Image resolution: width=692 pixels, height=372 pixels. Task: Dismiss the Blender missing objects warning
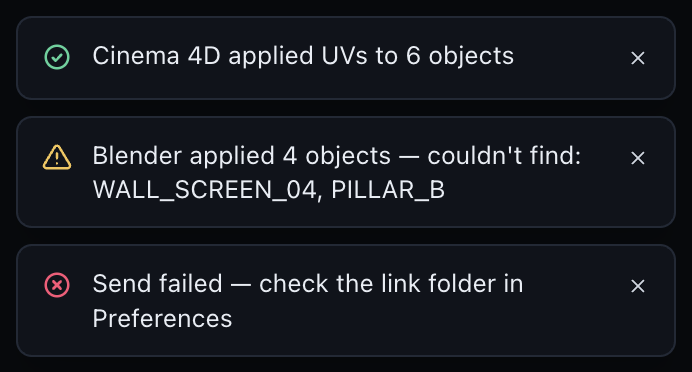(x=638, y=158)
